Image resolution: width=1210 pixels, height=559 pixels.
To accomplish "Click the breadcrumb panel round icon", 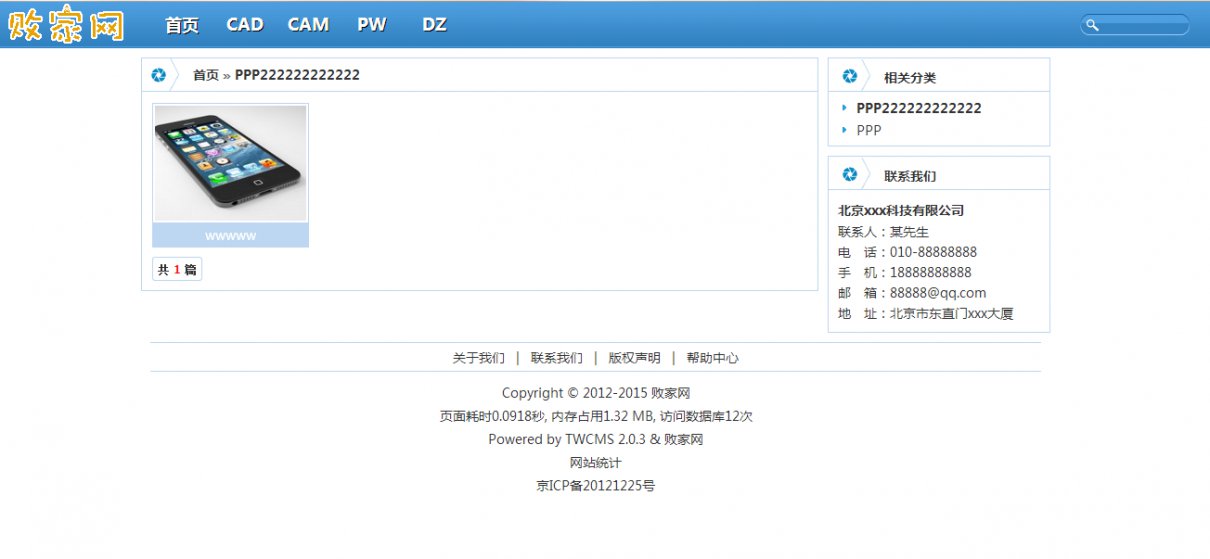I will (158, 75).
